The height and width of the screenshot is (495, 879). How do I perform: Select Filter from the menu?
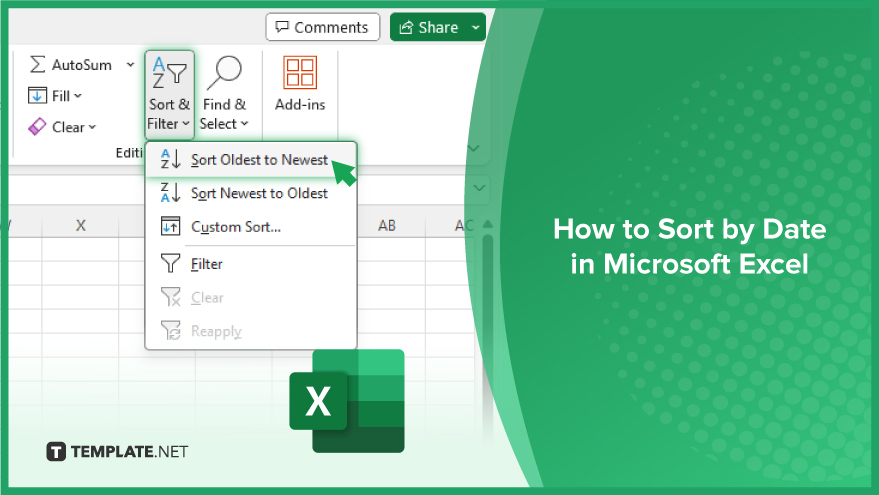click(x=251, y=264)
